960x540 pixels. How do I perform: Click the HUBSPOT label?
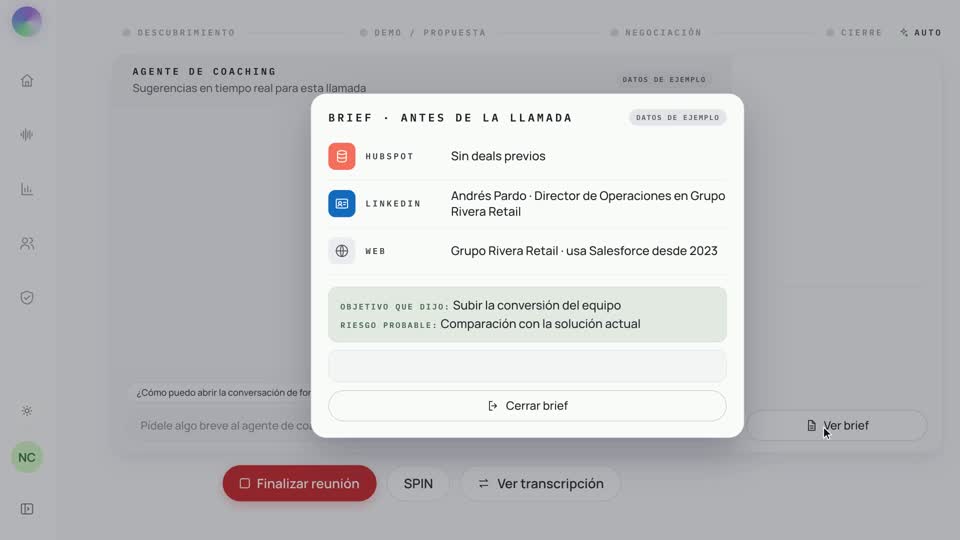389,156
